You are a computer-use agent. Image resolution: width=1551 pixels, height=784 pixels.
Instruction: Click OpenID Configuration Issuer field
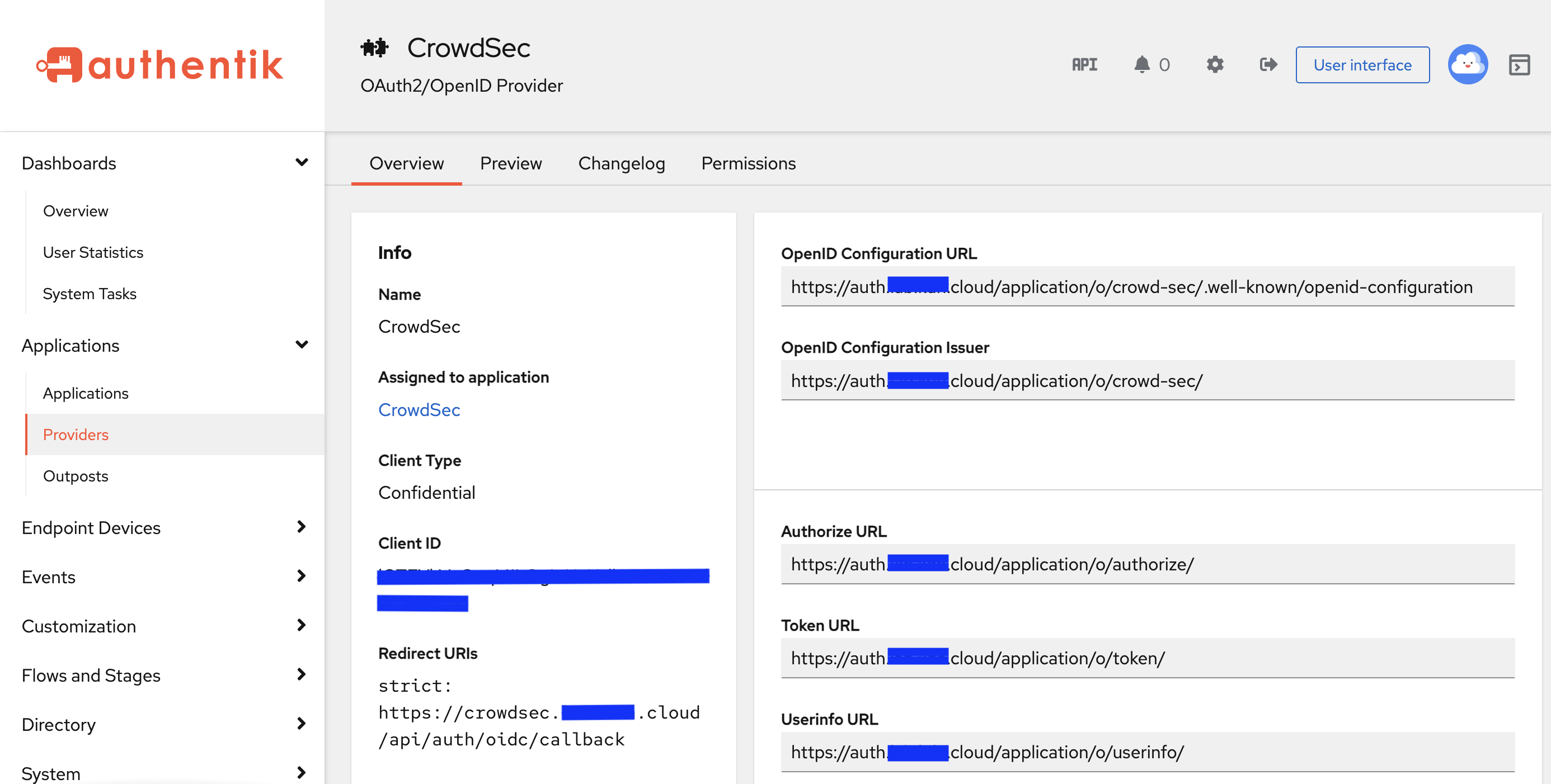[1147, 380]
